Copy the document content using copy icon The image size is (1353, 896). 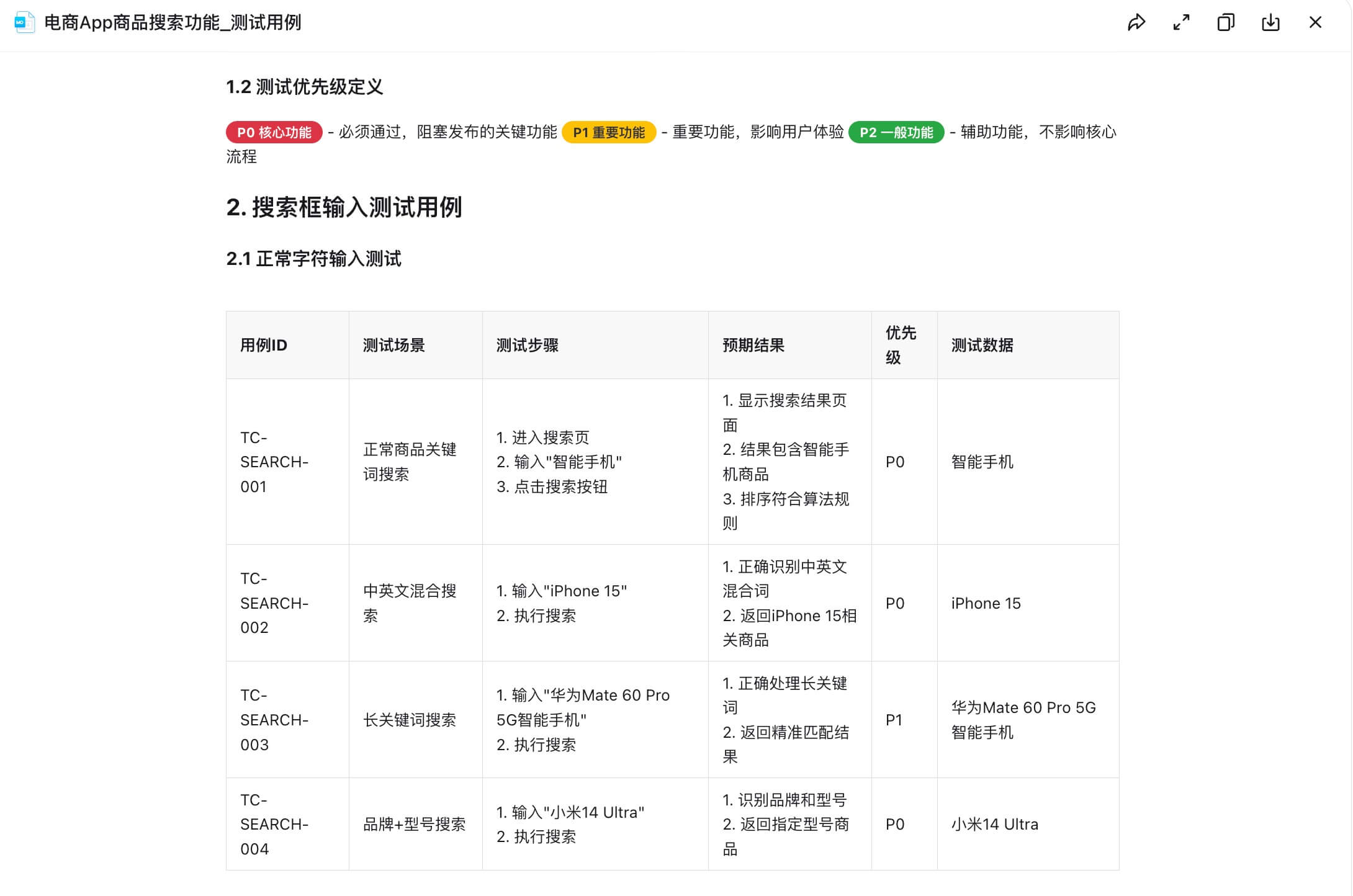pyautogui.click(x=1226, y=22)
